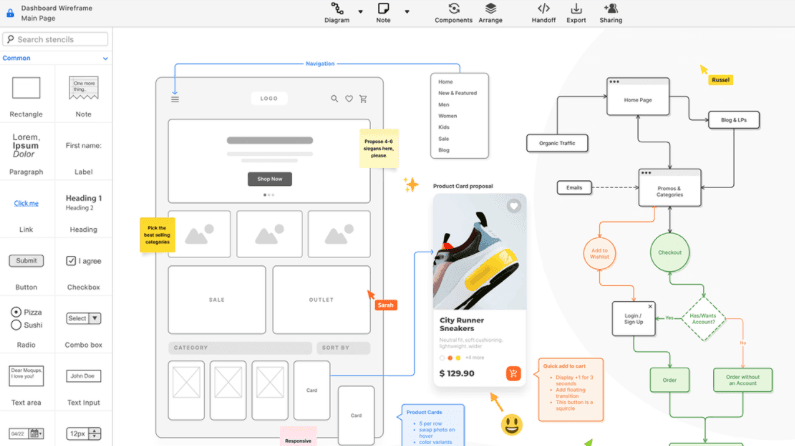Click the sneaker product photo

pyautogui.click(x=480, y=252)
